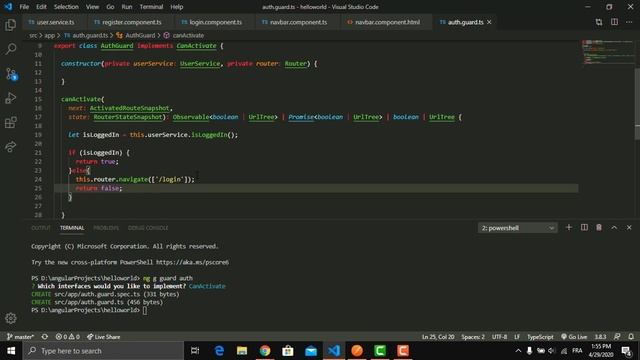The width and height of the screenshot is (640, 360).
Task: Expand the canActivate breadcrumb segment
Action: (x=184, y=36)
